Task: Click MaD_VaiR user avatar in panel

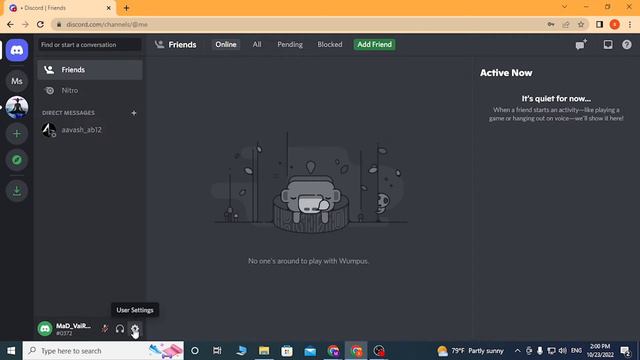Action: click(x=45, y=329)
